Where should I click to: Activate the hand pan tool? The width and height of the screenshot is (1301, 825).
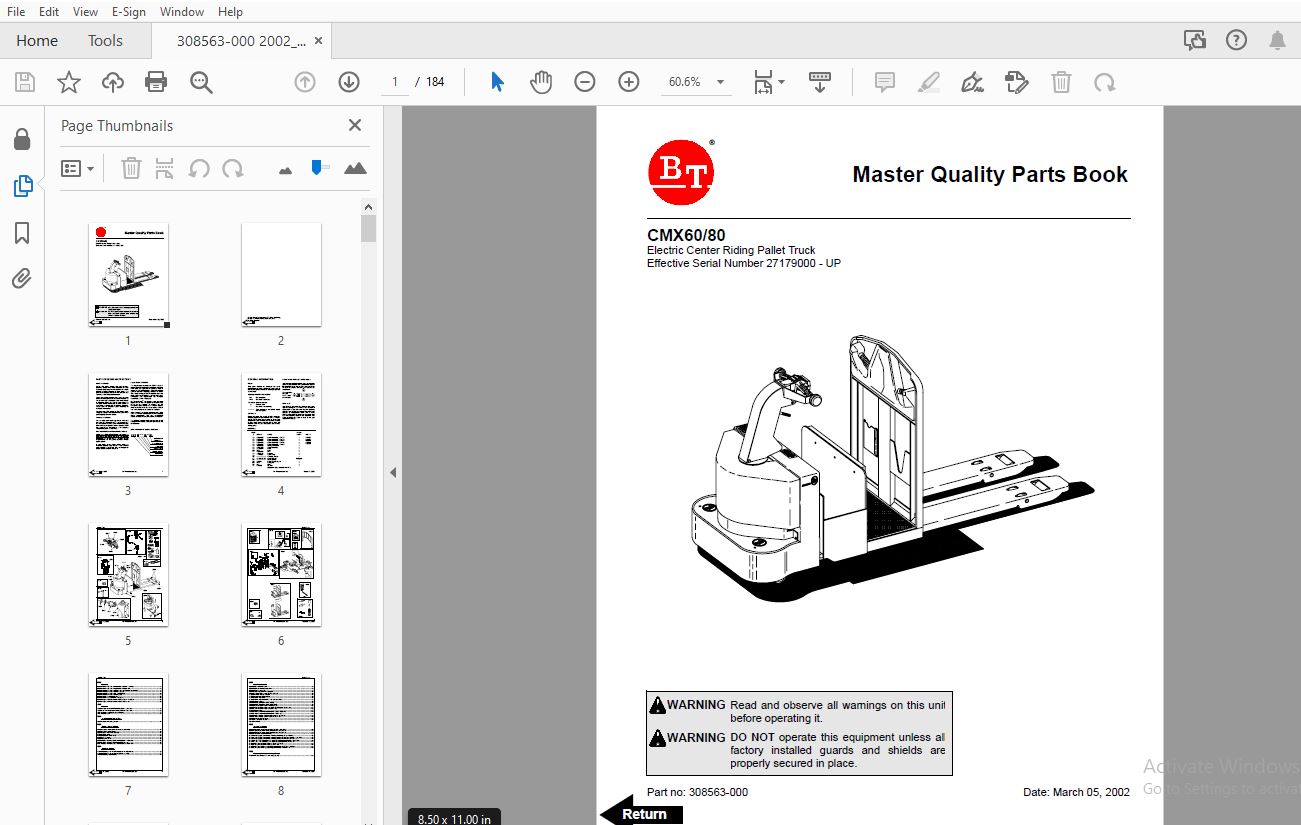541,82
